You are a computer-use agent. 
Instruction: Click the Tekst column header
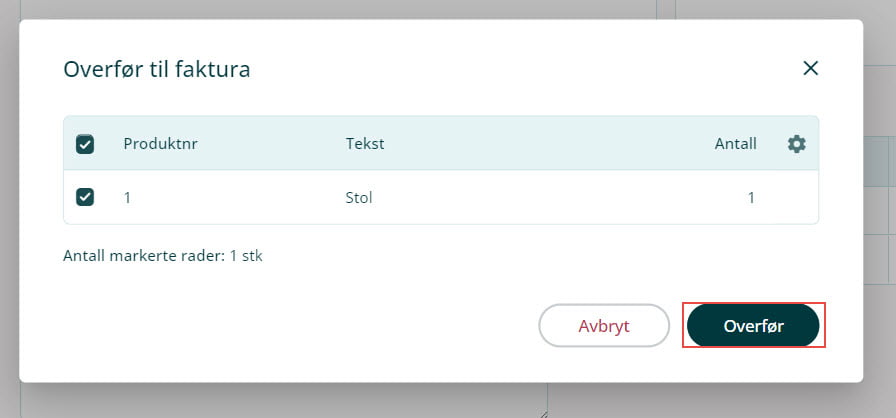[365, 144]
